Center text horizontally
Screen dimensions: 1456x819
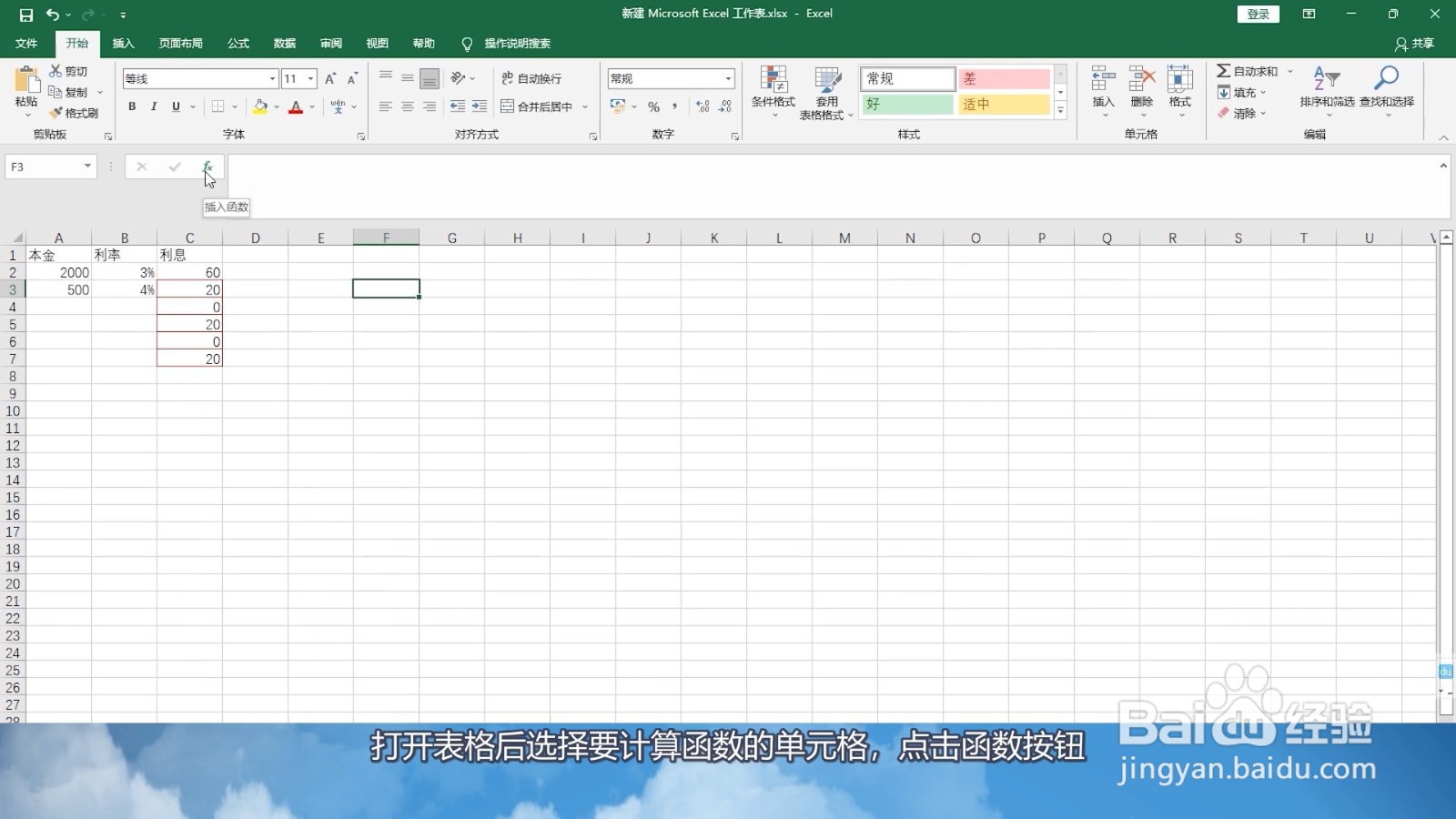coord(408,106)
